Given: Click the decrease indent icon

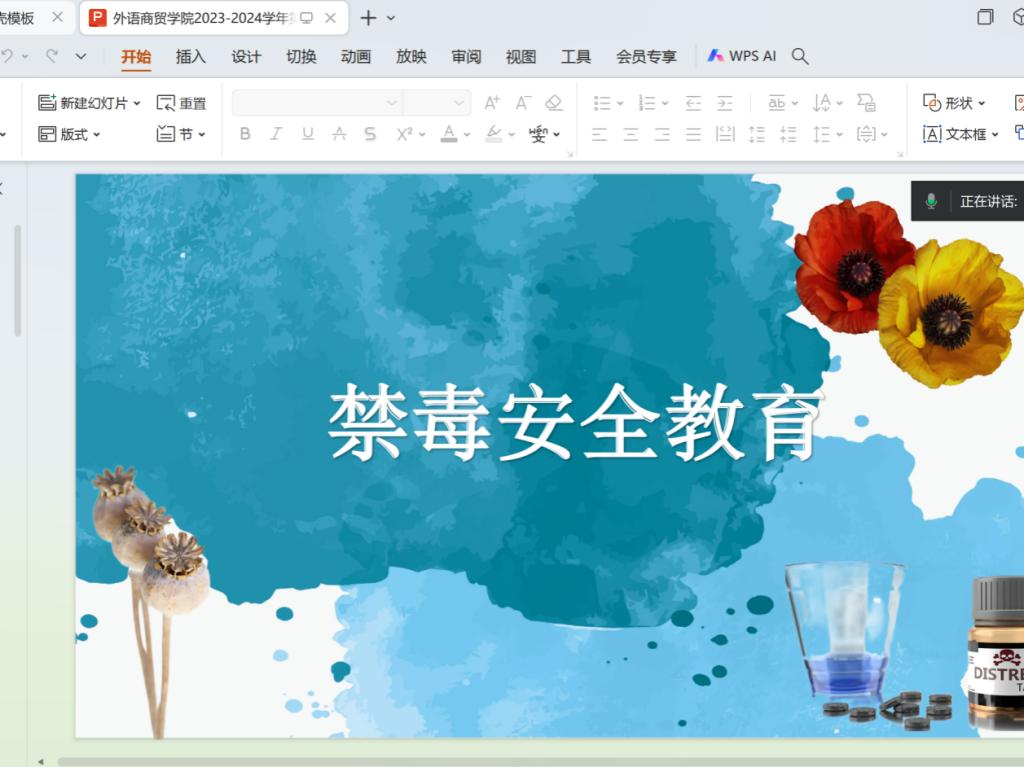Looking at the screenshot, I should pos(693,103).
